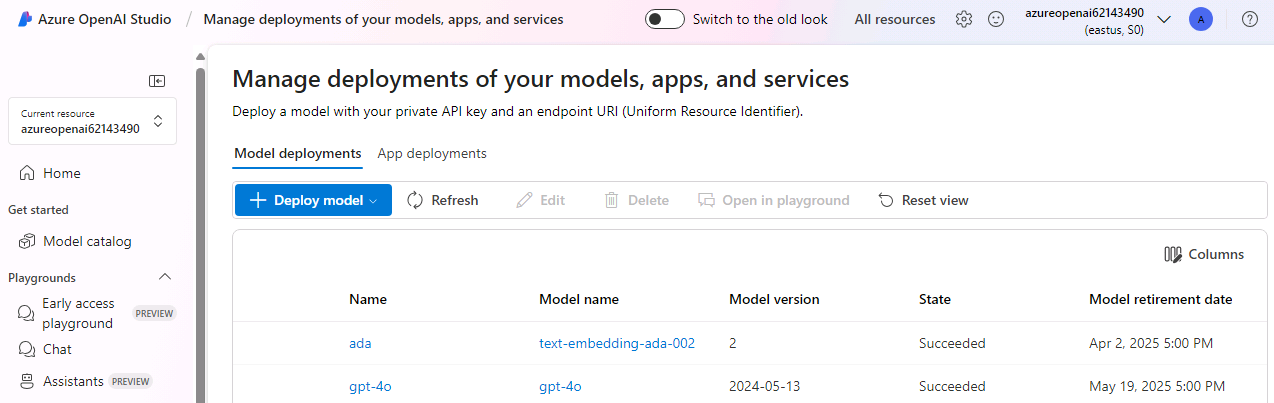Click the Delete trash can icon
Image resolution: width=1274 pixels, height=403 pixels.
pos(612,200)
